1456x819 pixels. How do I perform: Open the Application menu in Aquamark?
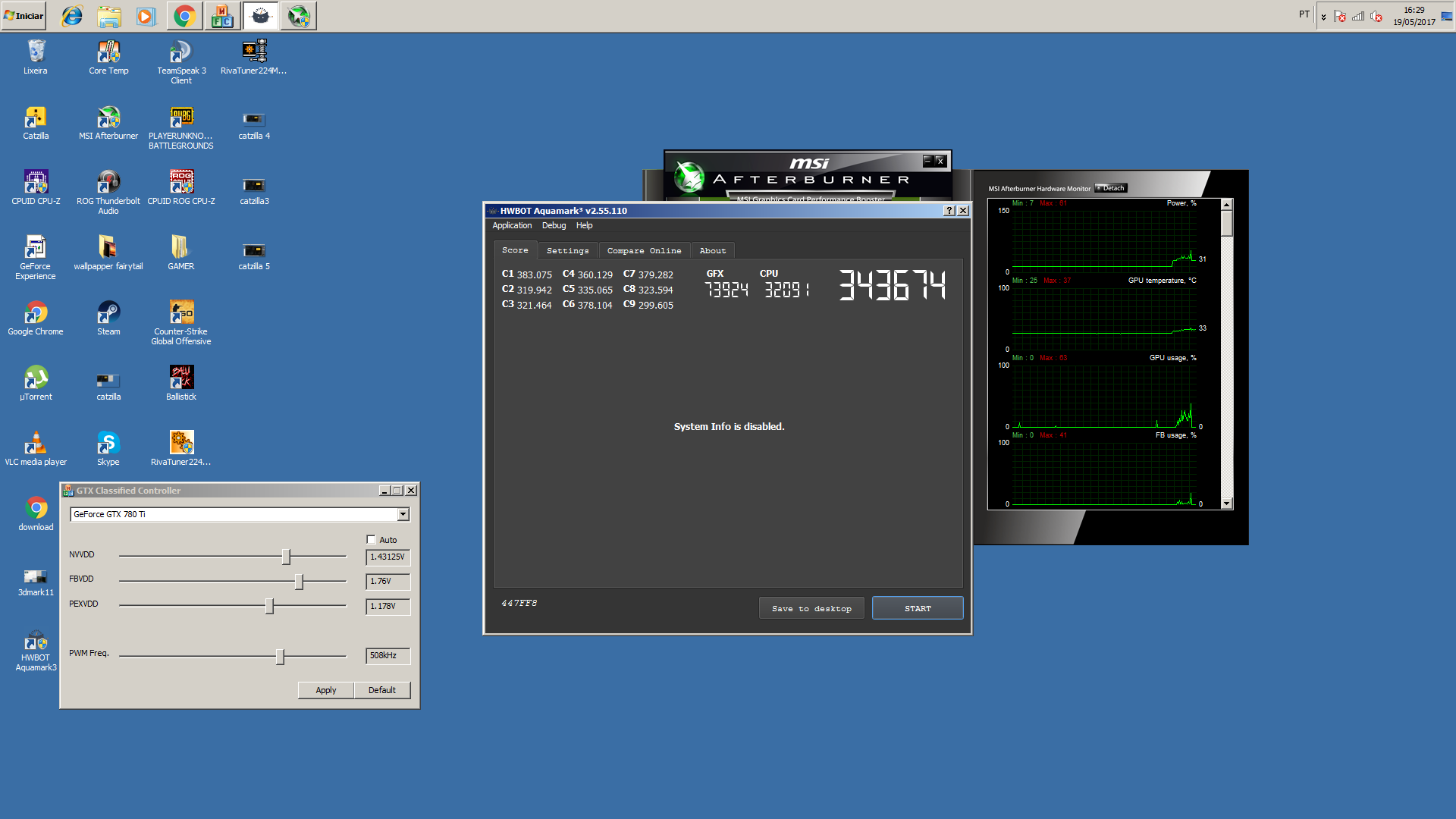click(x=512, y=225)
